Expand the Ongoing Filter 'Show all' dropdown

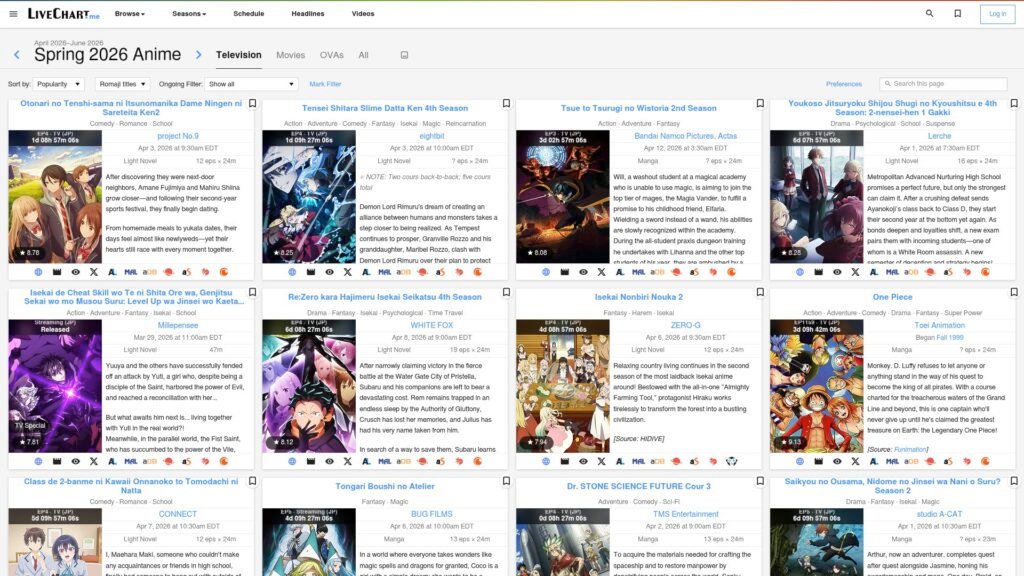pos(252,84)
